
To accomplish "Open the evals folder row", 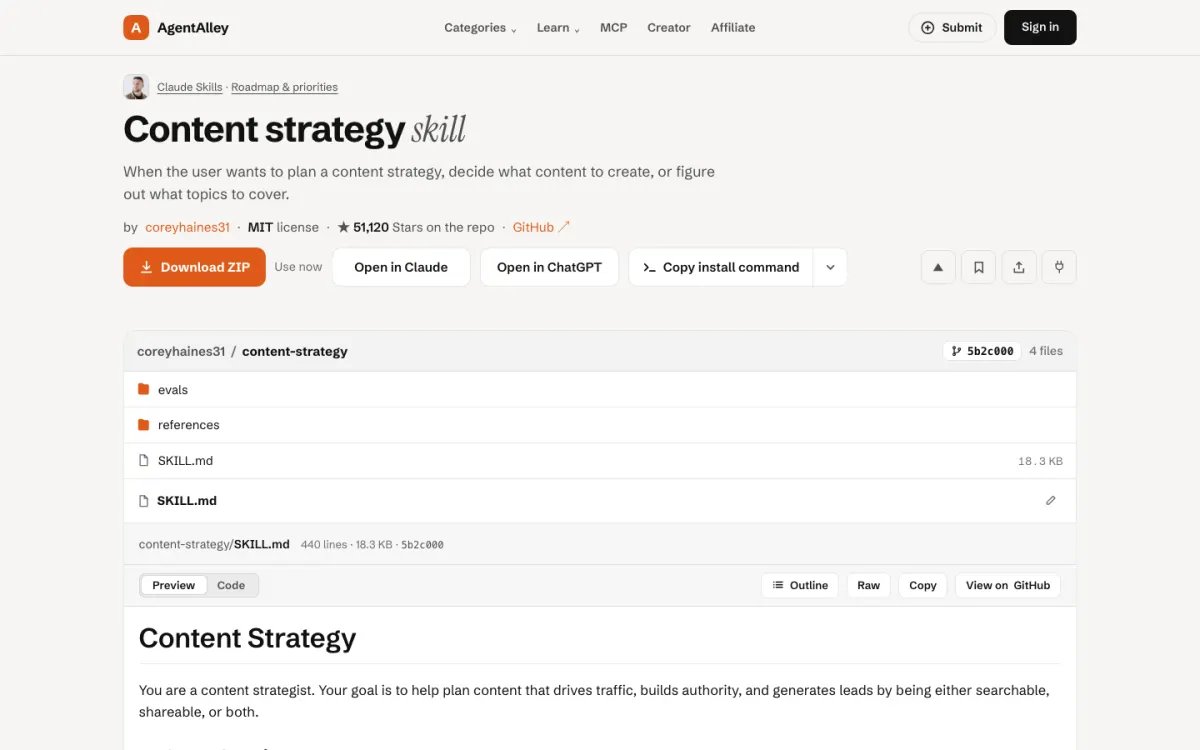I will tap(600, 389).
